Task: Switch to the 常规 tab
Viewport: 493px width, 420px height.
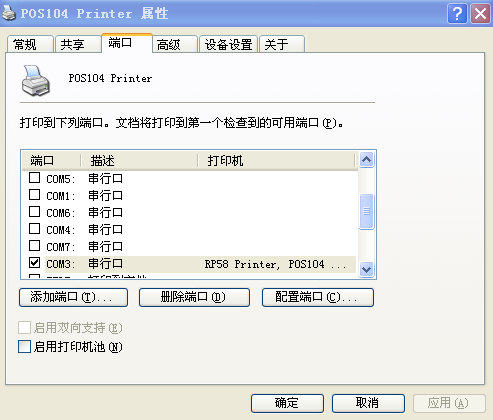Action: tap(30, 44)
